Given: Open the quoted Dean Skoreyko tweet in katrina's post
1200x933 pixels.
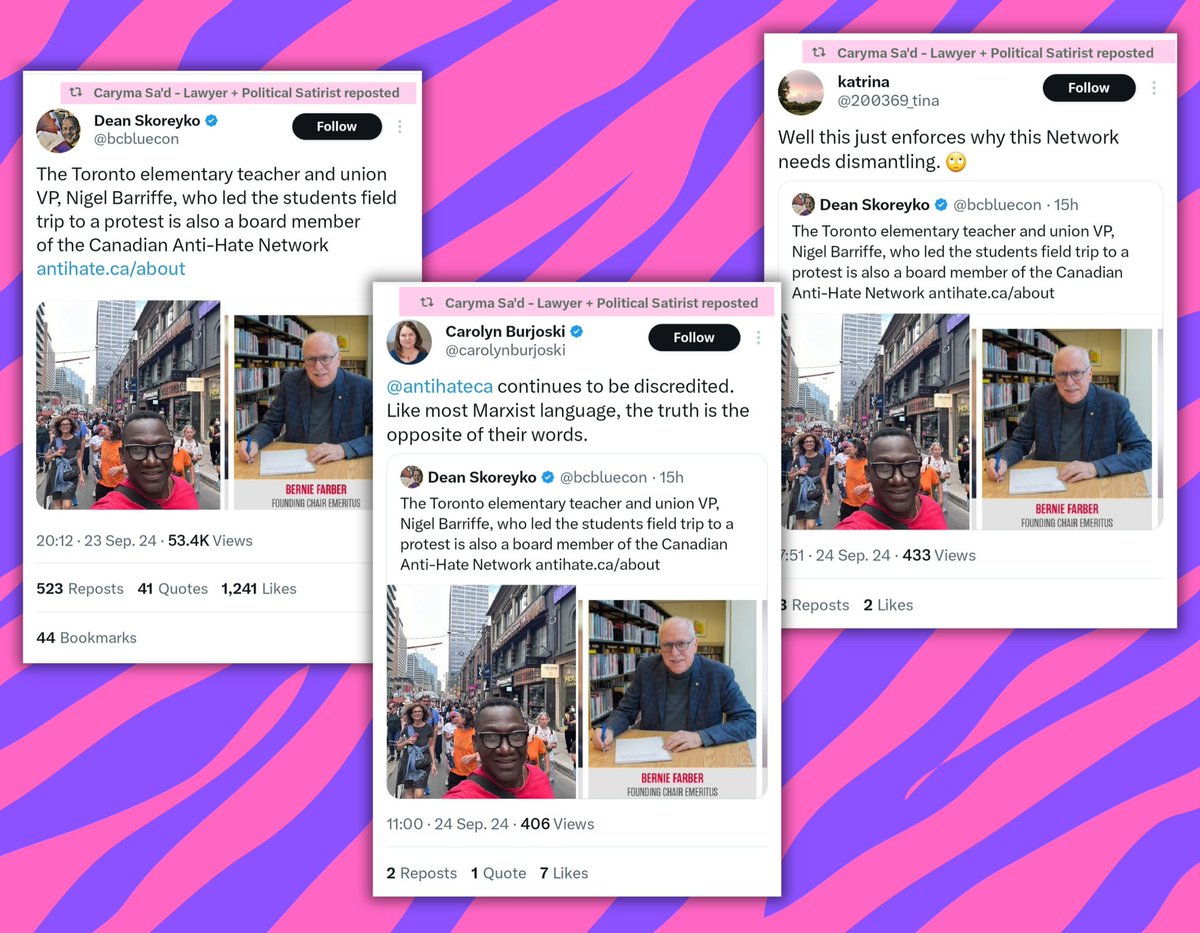Looking at the screenshot, I should 970,355.
